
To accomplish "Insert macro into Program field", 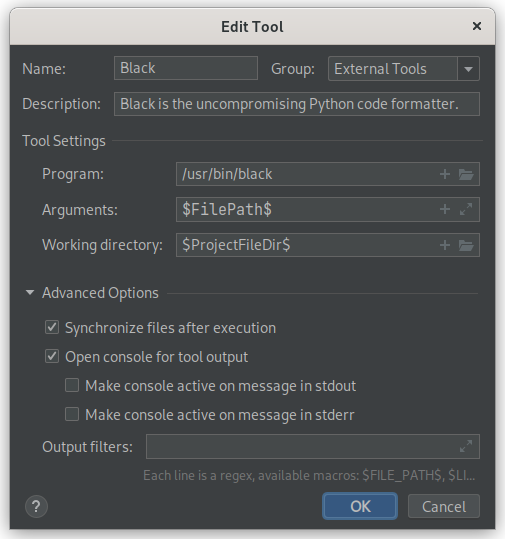I will click(444, 174).
